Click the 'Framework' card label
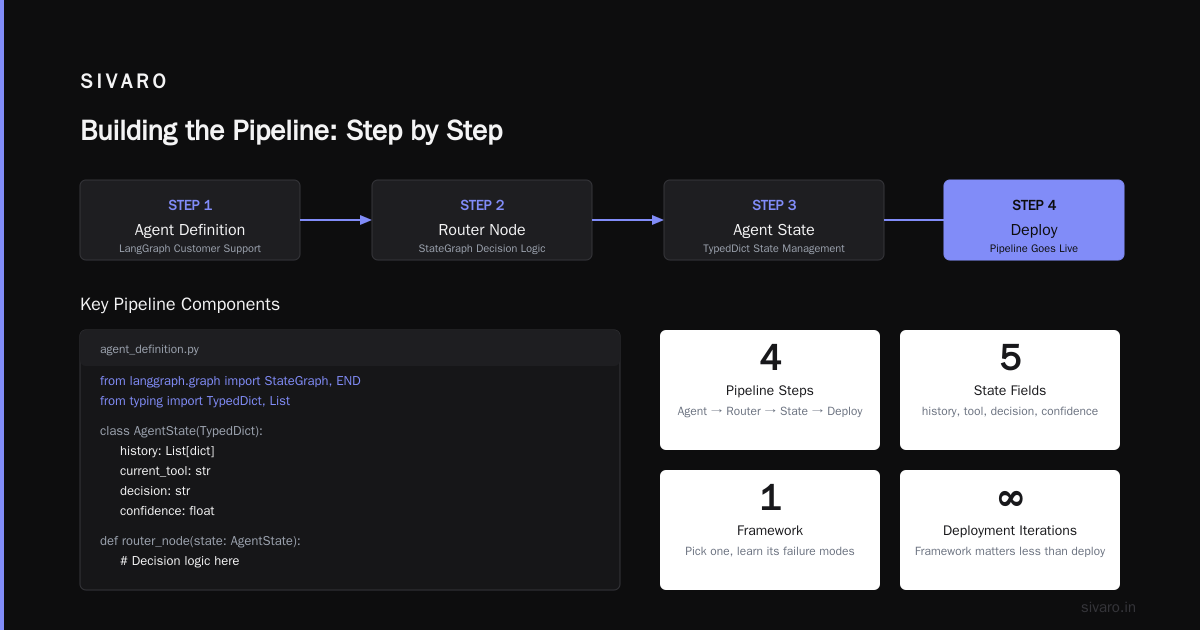 [770, 531]
